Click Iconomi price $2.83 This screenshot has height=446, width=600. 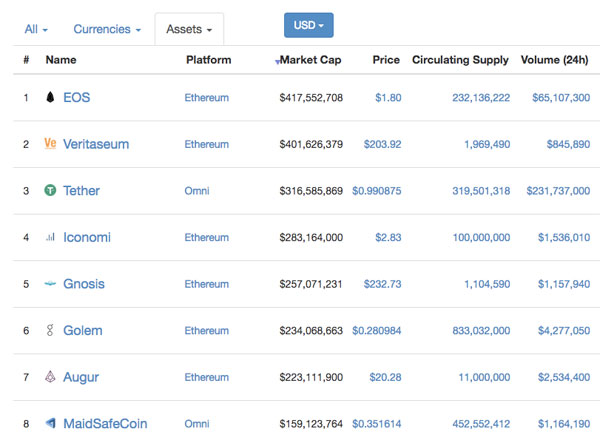click(388, 237)
